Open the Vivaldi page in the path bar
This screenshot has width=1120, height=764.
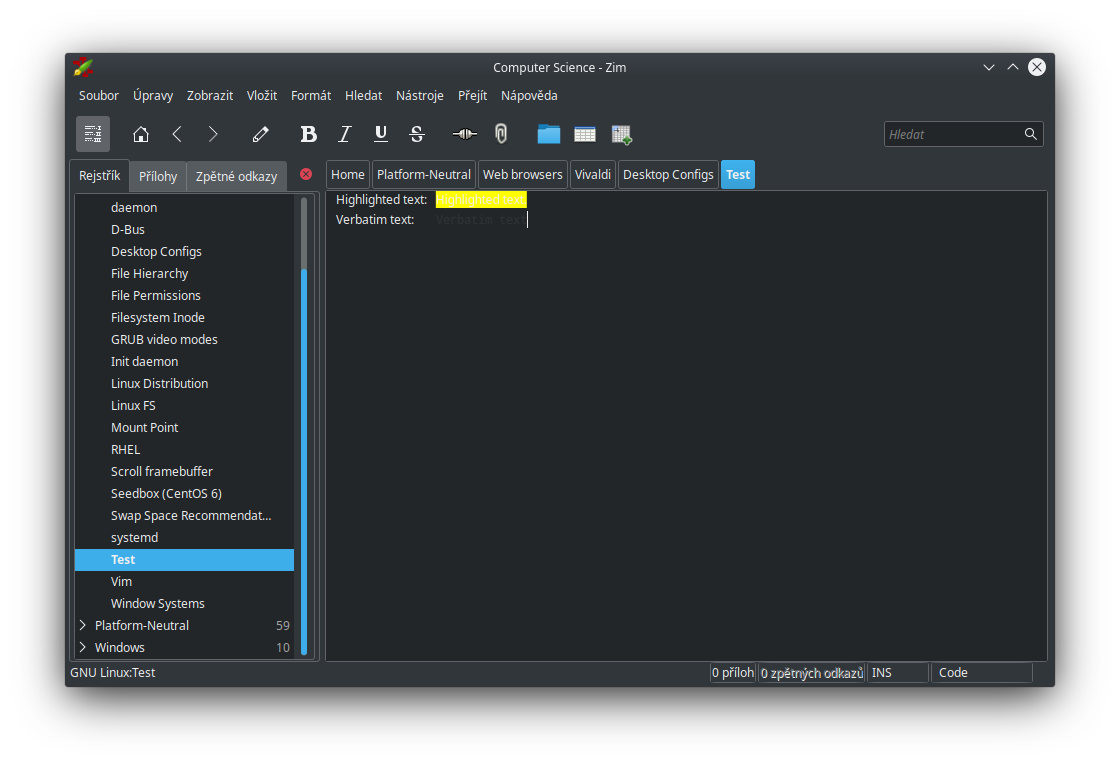pos(593,174)
